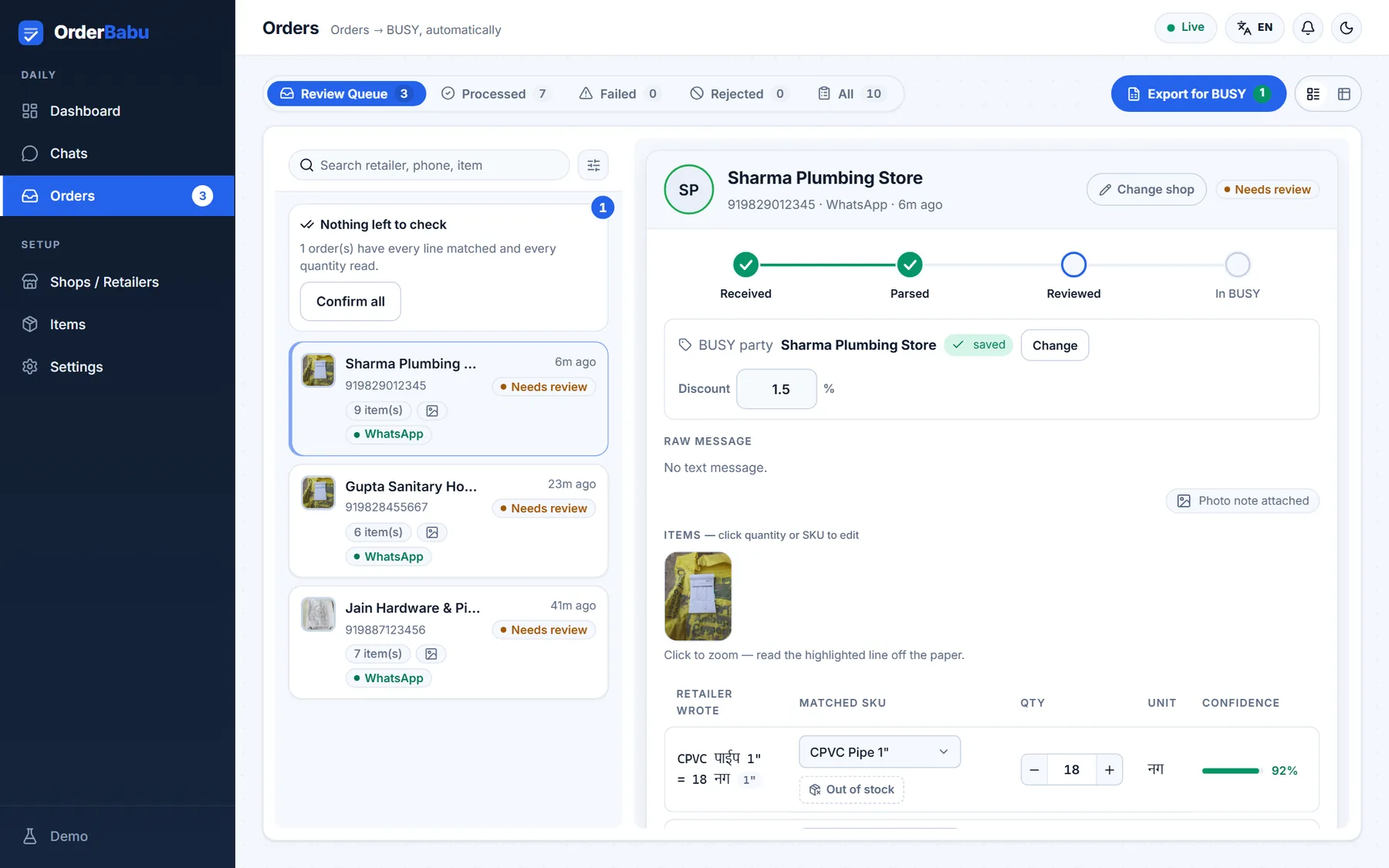Click the Confirm all button

(350, 302)
